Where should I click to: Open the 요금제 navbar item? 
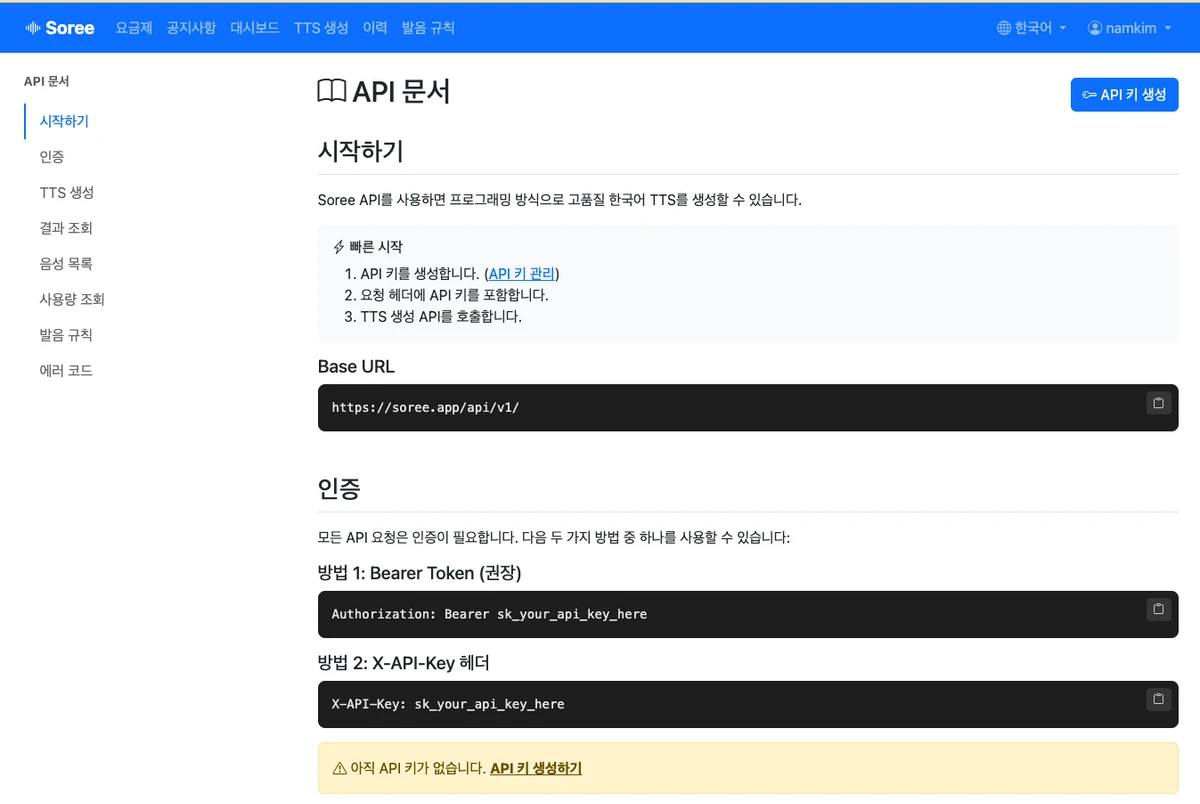pos(134,28)
